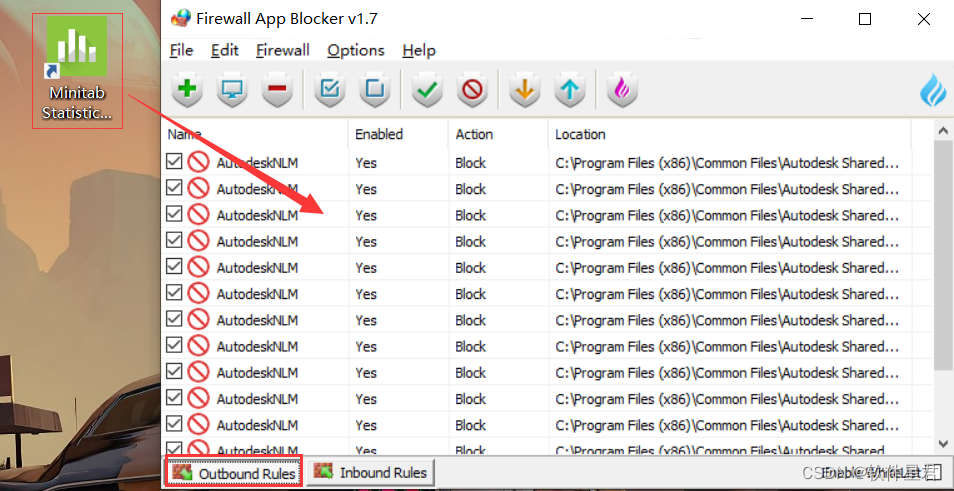This screenshot has height=491, width=954.
Task: Click the vertical scrollbar thumb
Action: coord(943,254)
